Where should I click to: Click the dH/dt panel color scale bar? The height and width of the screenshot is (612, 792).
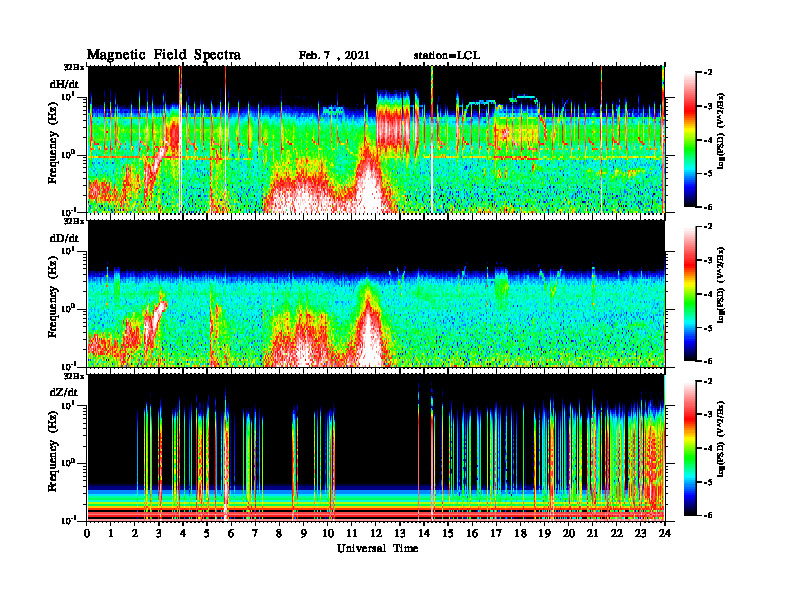pyautogui.click(x=689, y=140)
